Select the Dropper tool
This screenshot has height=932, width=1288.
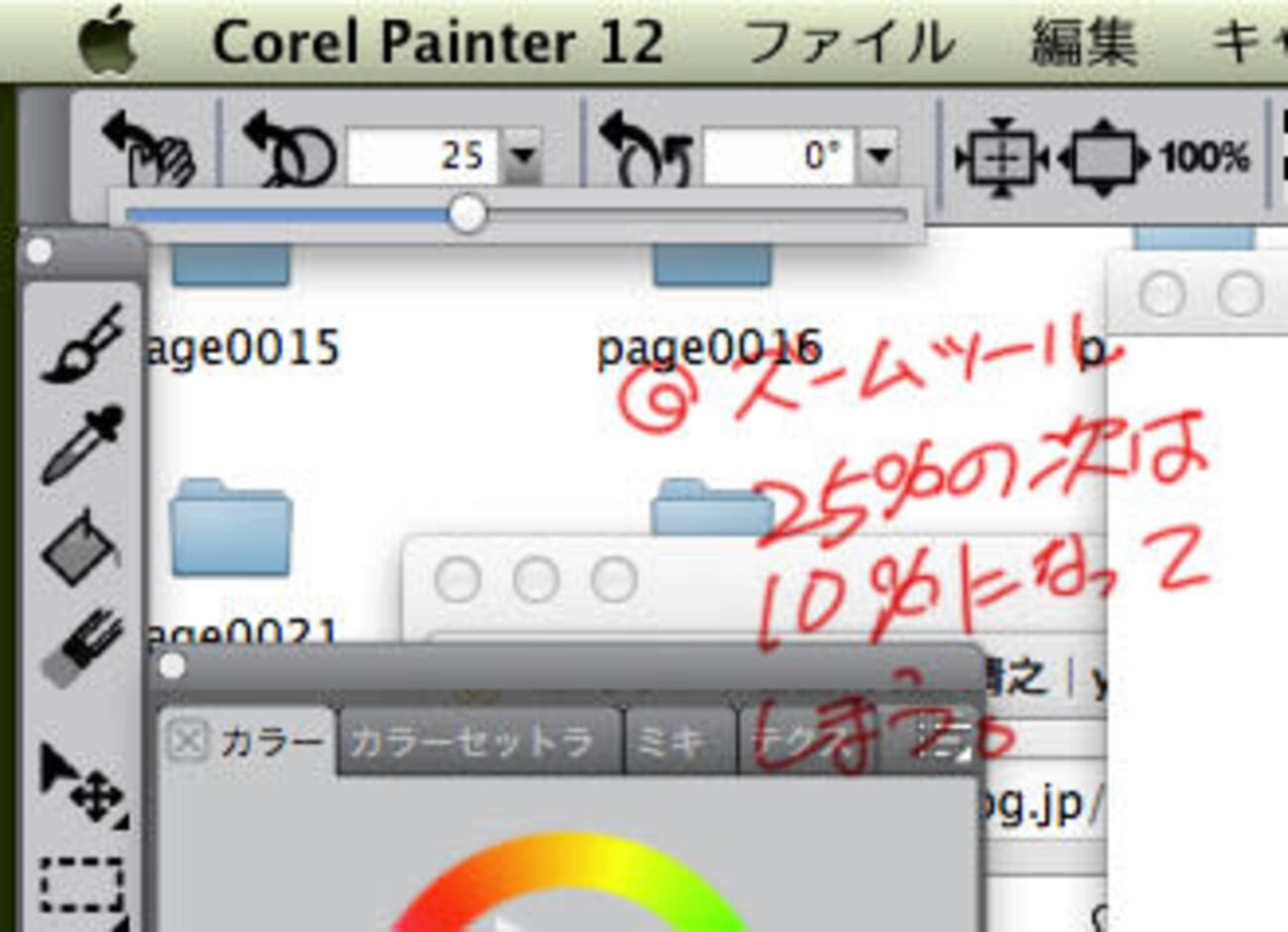tap(83, 443)
